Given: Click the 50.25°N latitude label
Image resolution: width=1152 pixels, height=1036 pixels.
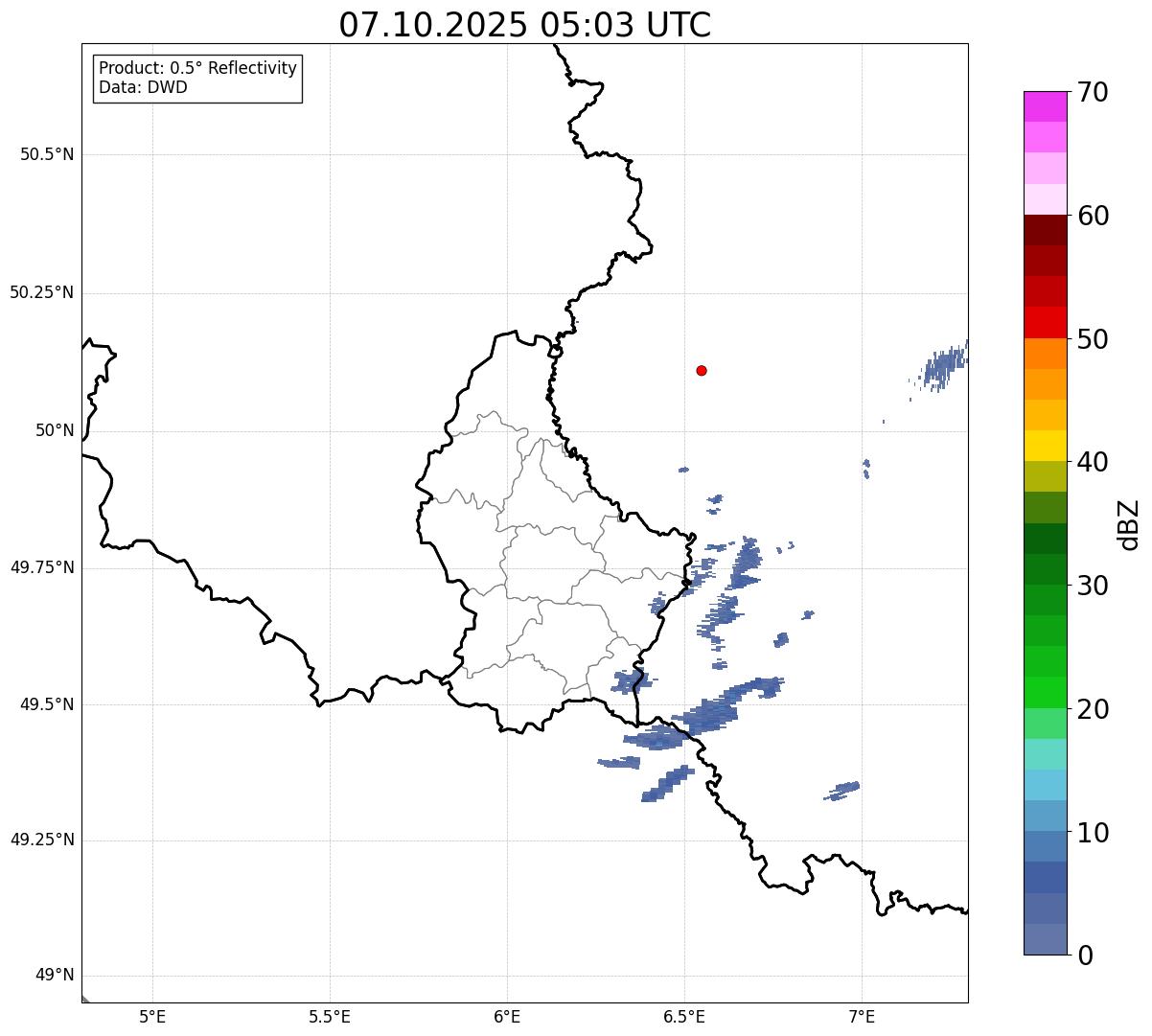Looking at the screenshot, I should [x=42, y=292].
